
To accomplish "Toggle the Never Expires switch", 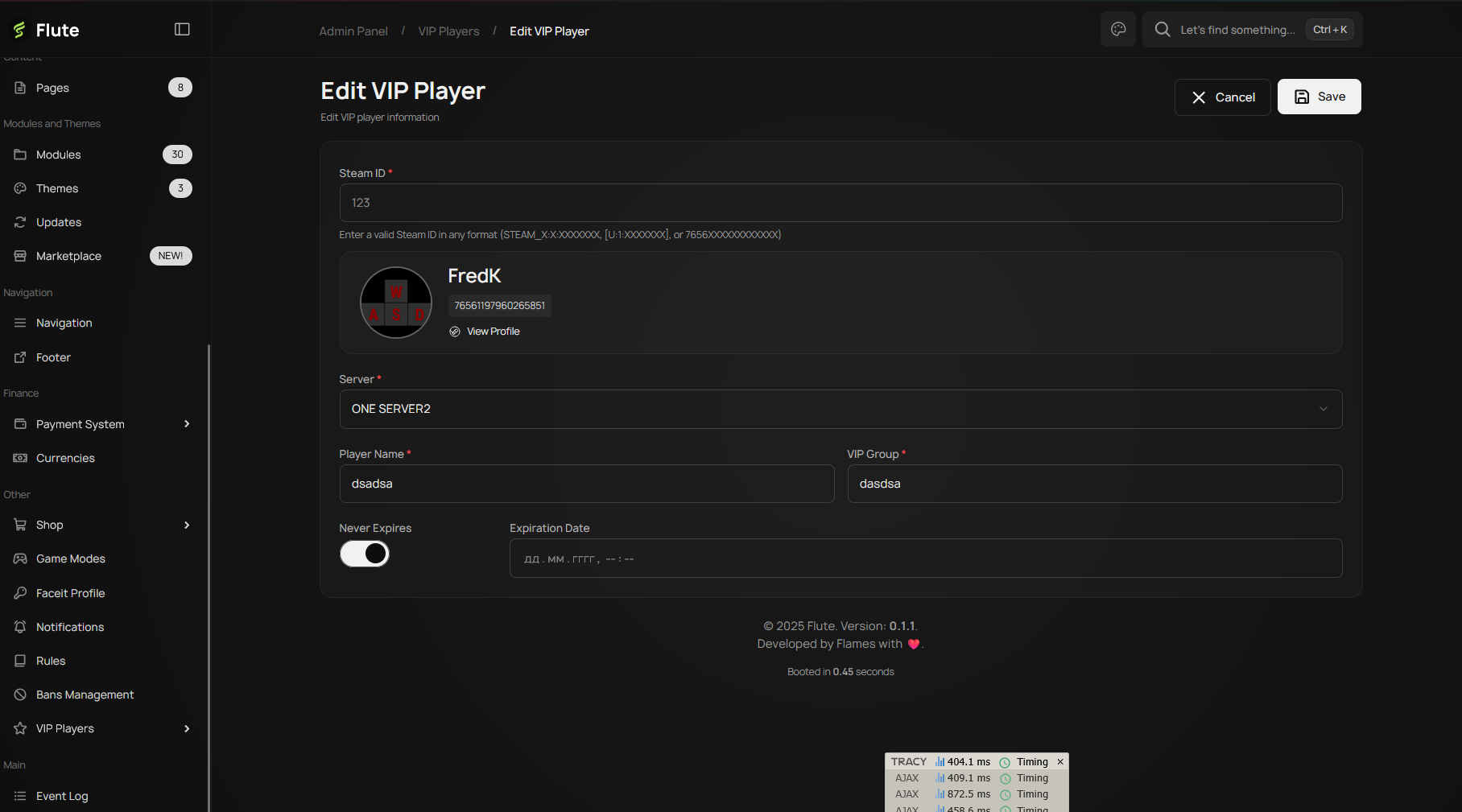I will pos(365,554).
